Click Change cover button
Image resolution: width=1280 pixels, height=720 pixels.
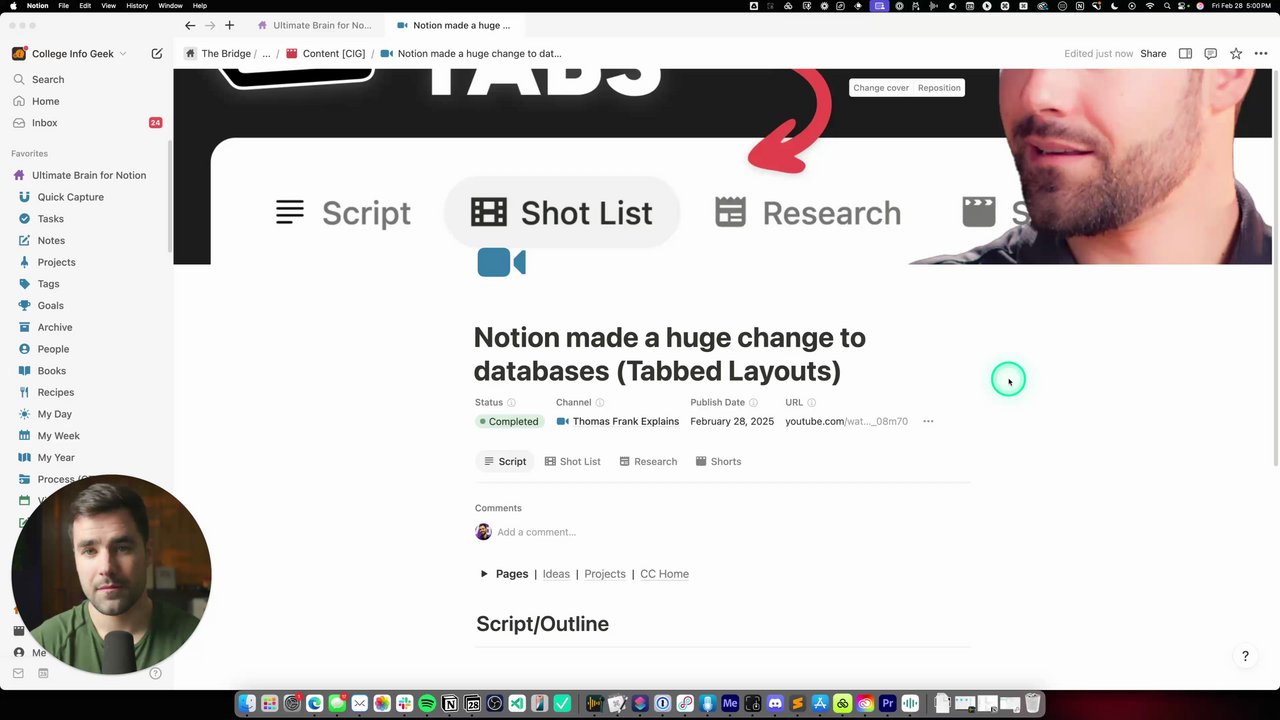pyautogui.click(x=881, y=88)
